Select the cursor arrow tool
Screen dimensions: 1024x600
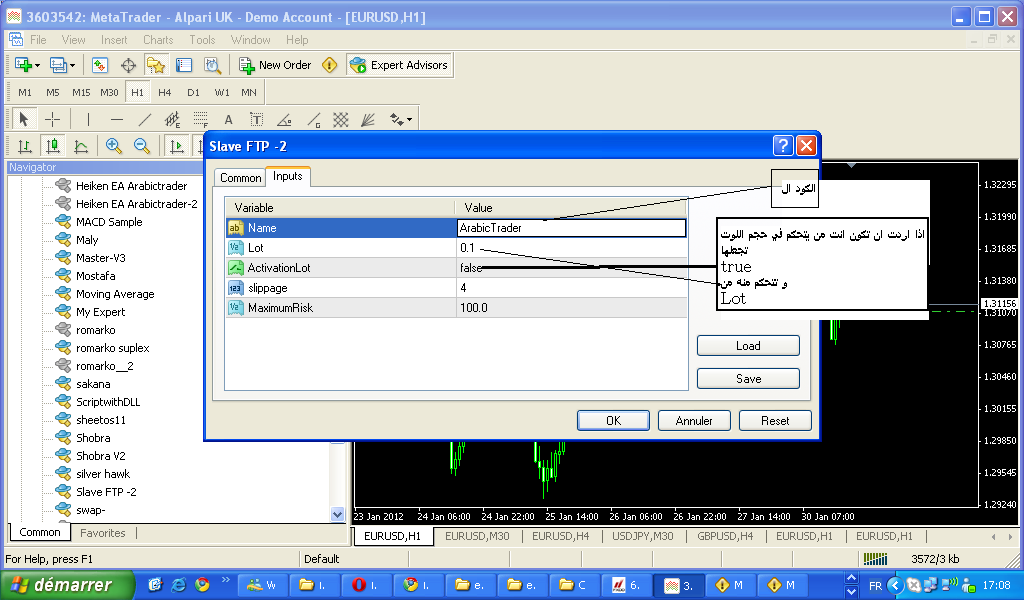tap(24, 119)
